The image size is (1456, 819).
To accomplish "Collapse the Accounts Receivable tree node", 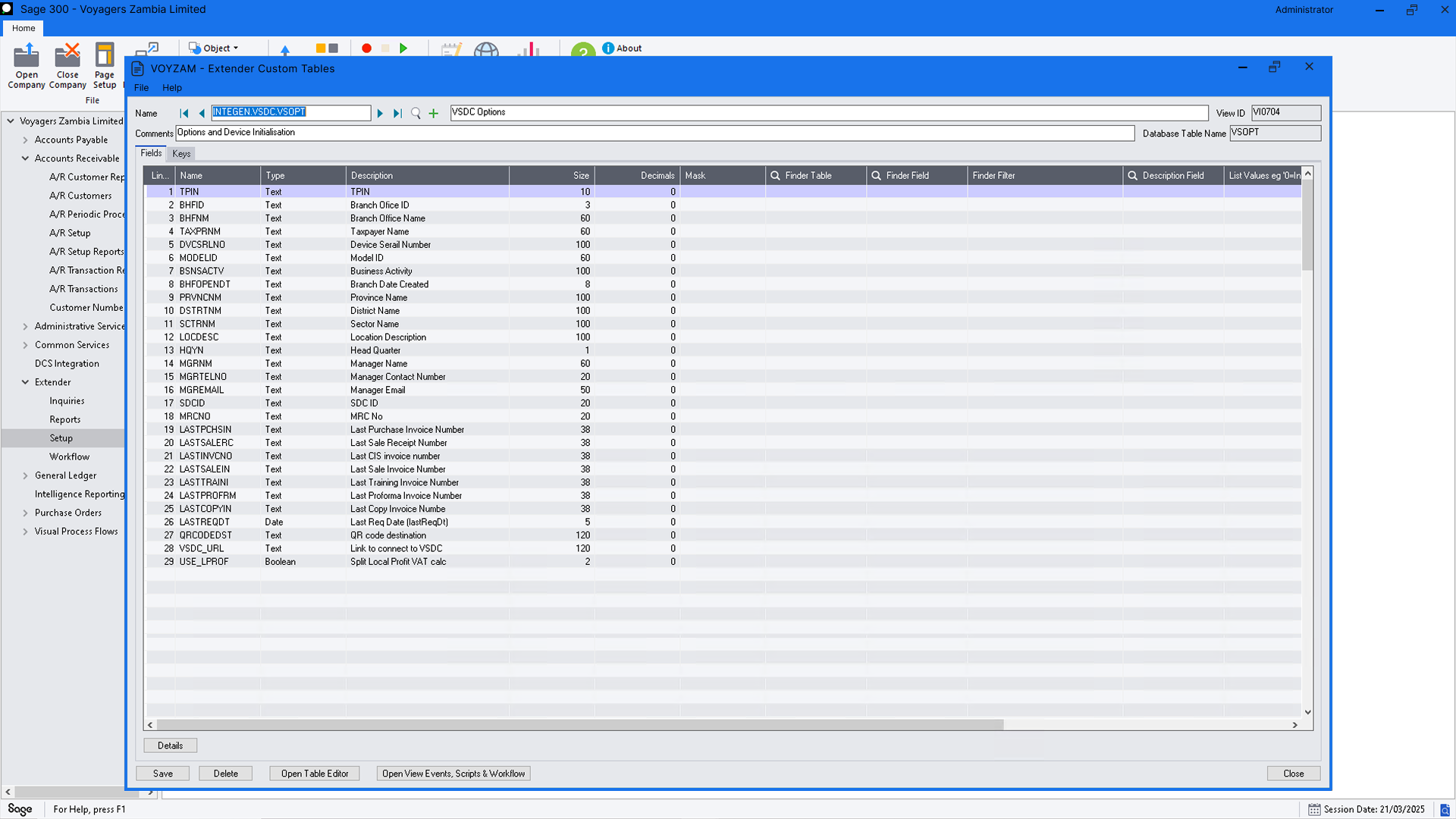I will (x=25, y=158).
